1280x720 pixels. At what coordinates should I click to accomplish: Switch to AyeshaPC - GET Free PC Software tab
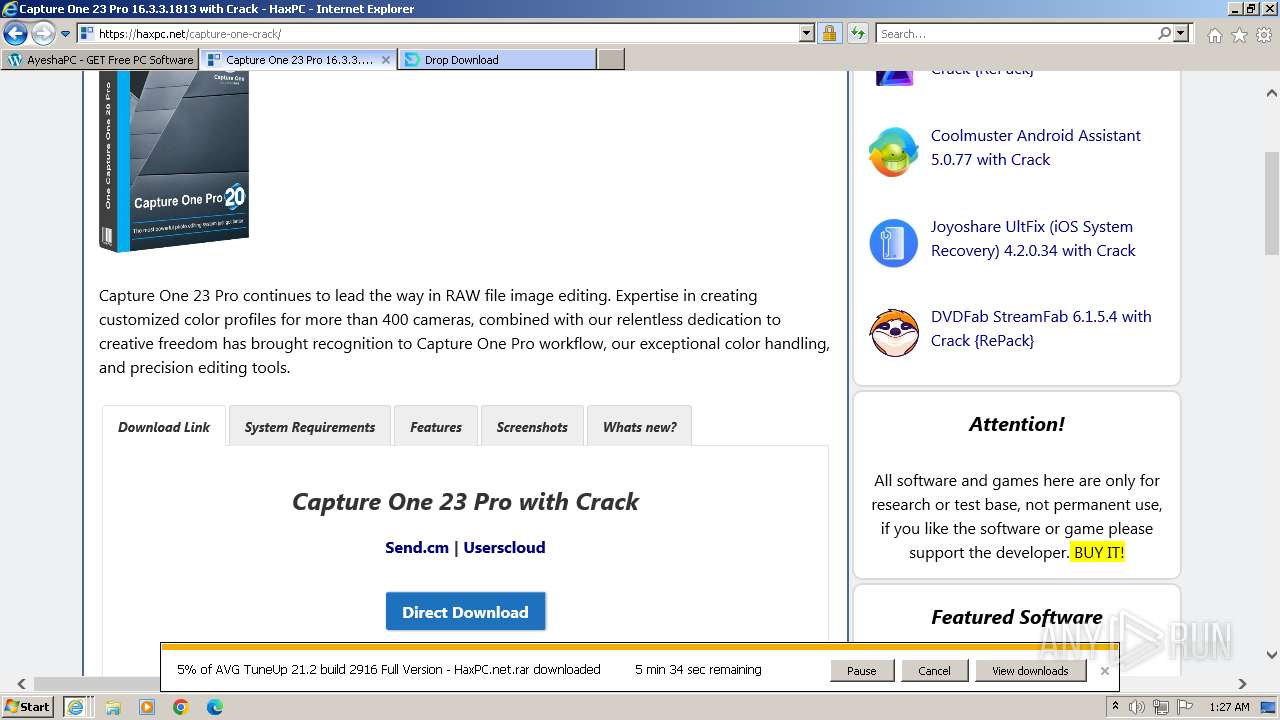pos(100,60)
